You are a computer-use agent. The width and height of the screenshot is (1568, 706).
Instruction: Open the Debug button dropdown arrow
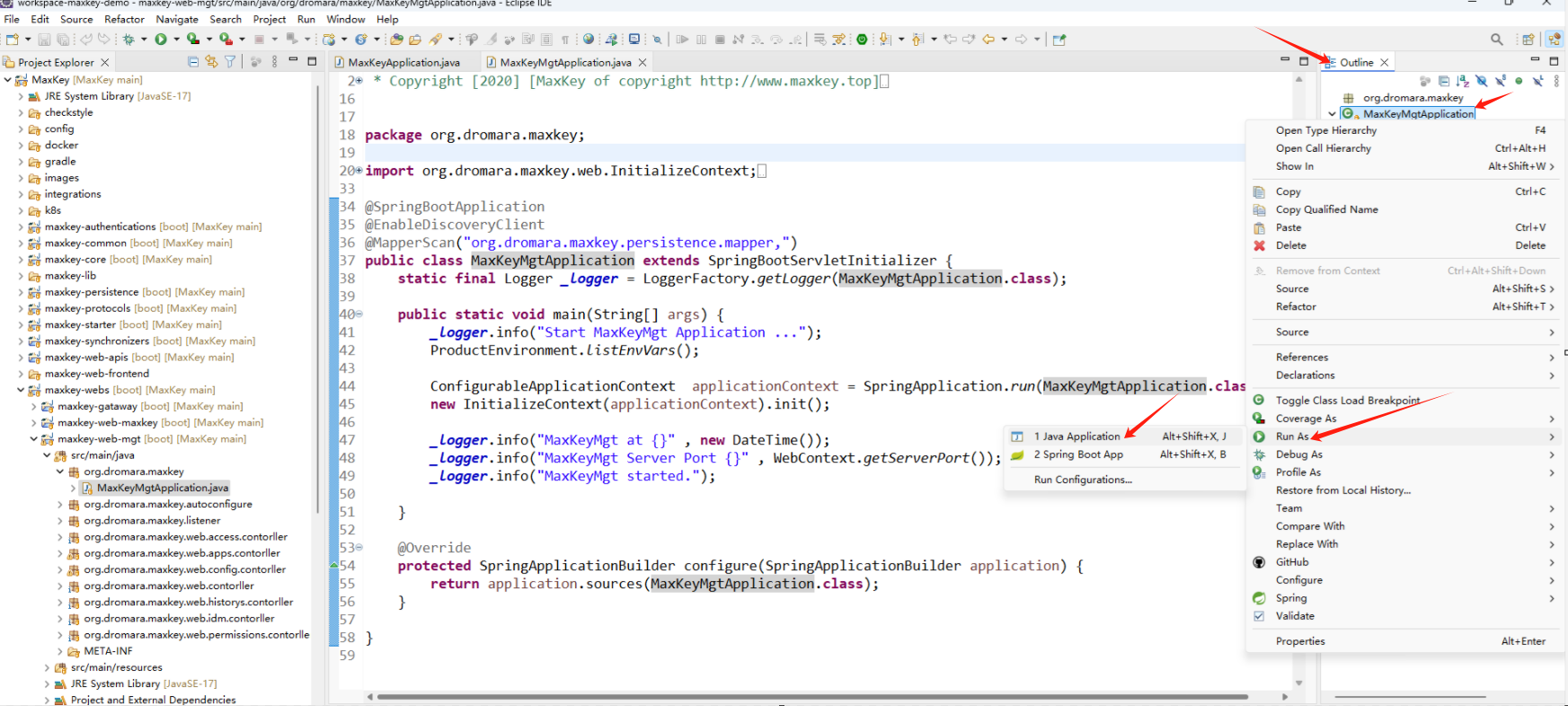click(144, 40)
